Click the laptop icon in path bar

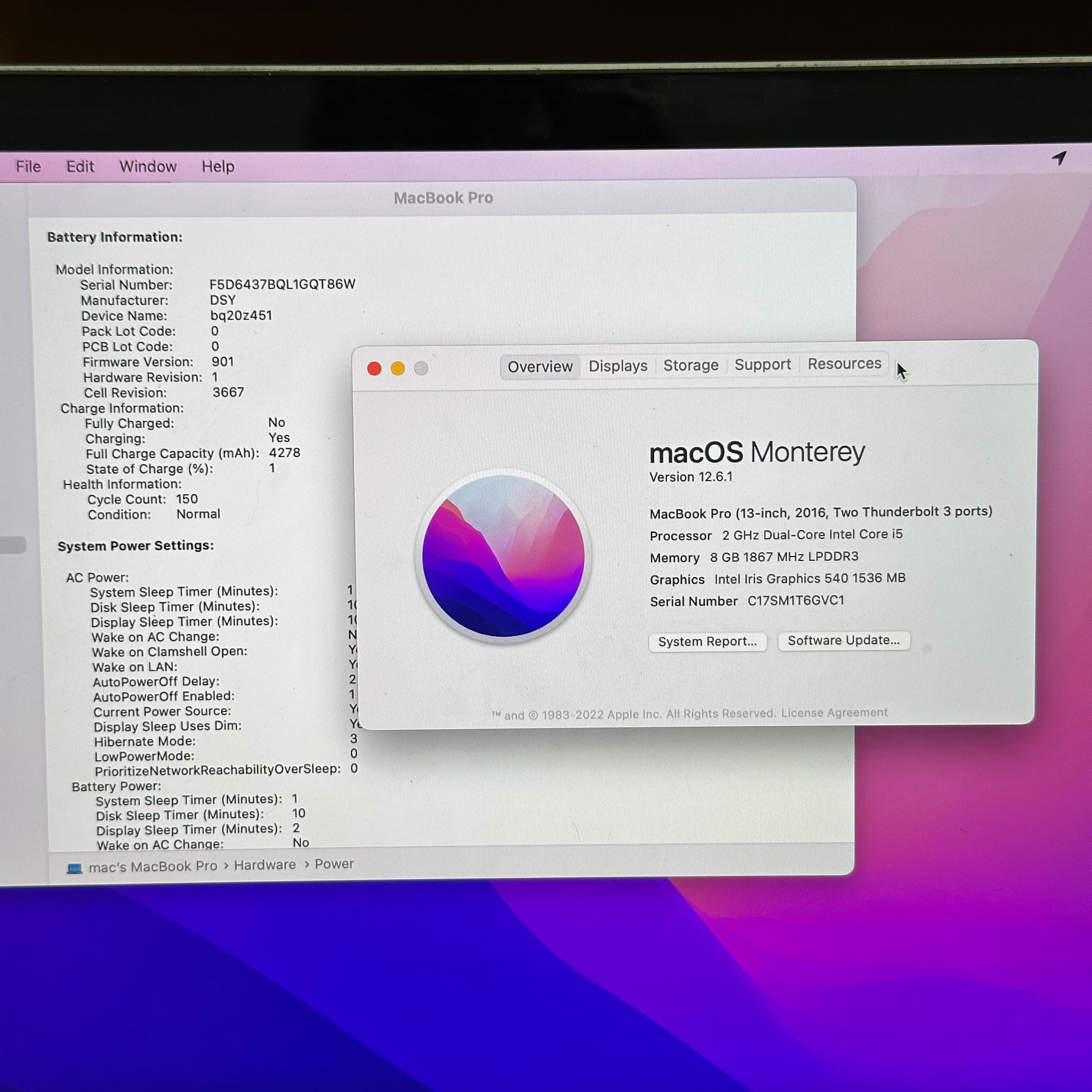(x=75, y=868)
